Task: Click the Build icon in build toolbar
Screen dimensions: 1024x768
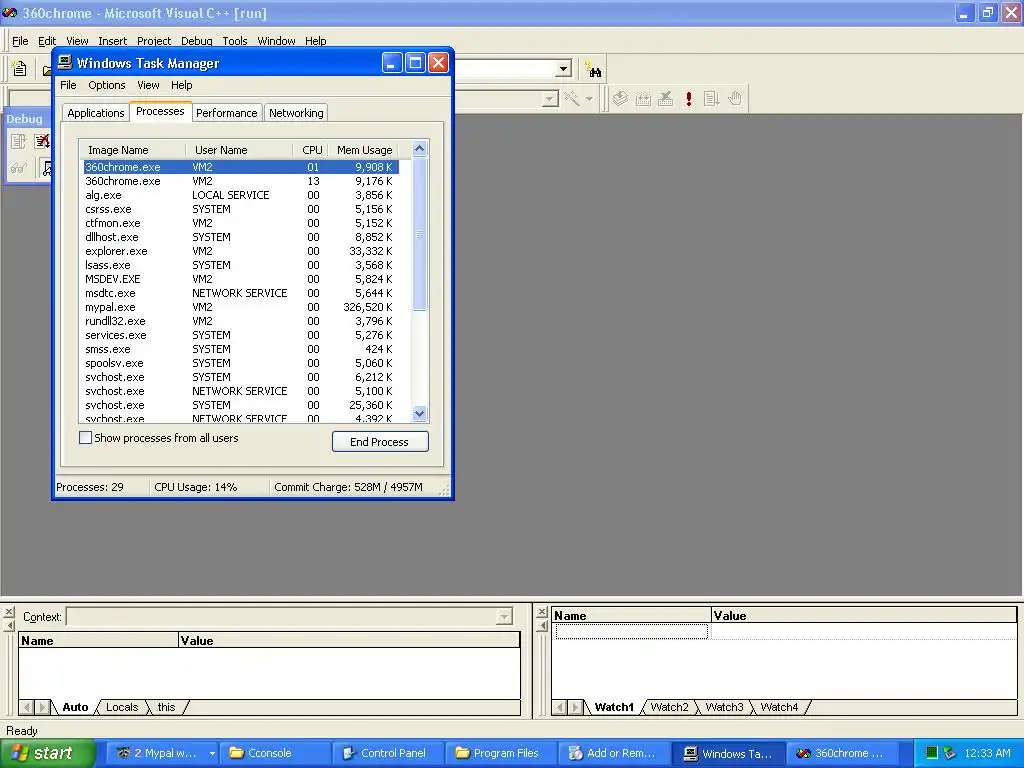Action: click(643, 99)
